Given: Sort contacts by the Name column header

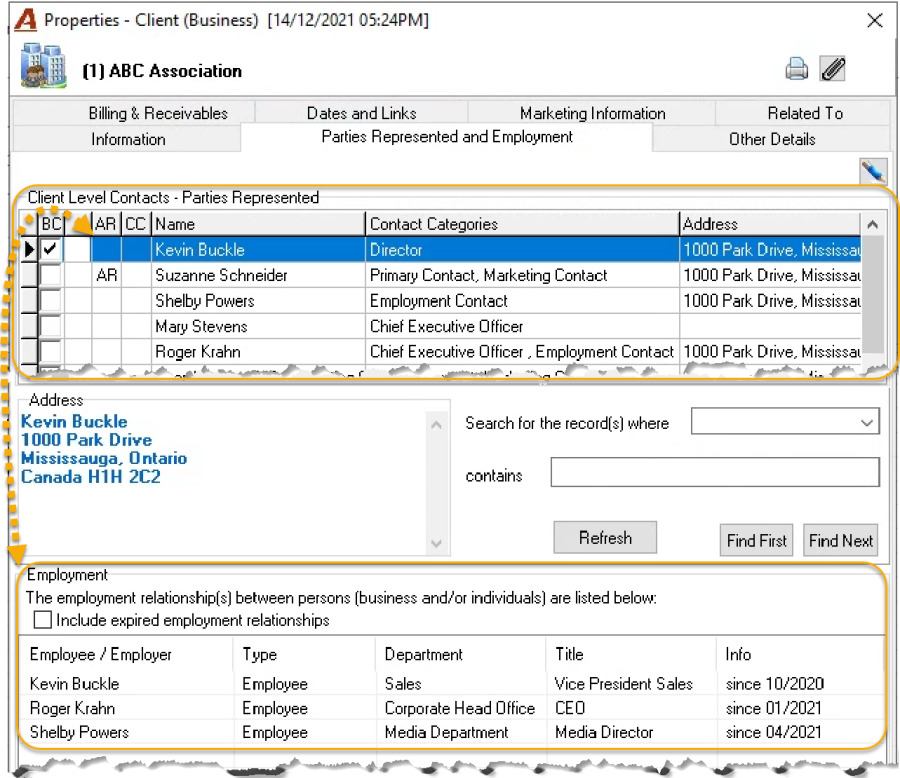Looking at the screenshot, I should coord(258,224).
